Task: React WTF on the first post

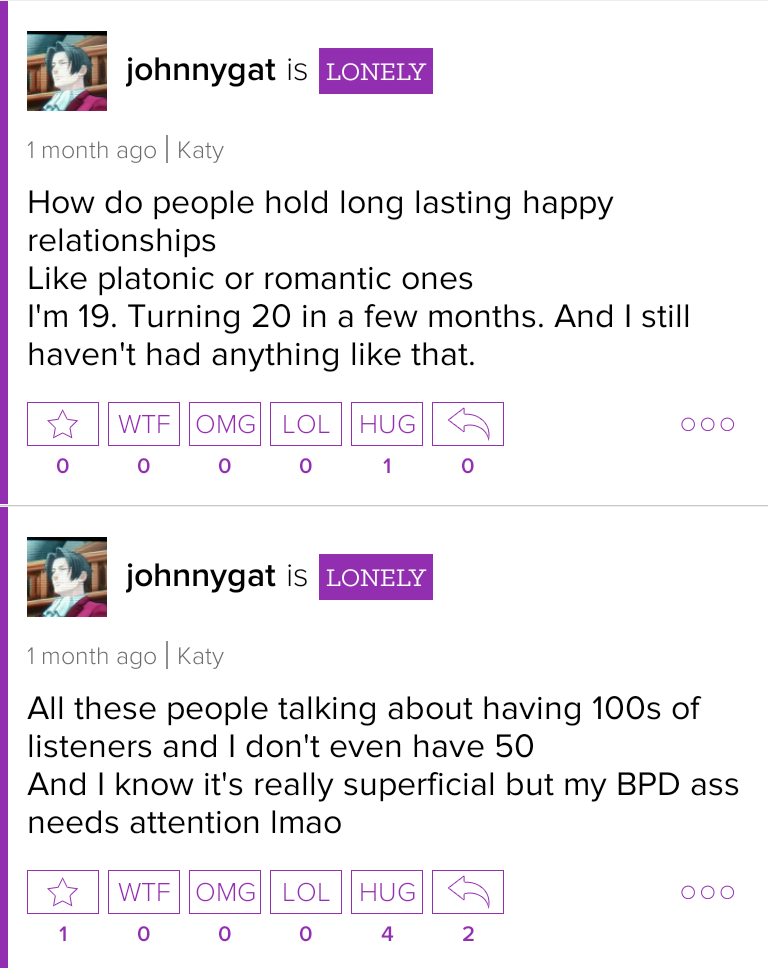Action: coord(144,424)
